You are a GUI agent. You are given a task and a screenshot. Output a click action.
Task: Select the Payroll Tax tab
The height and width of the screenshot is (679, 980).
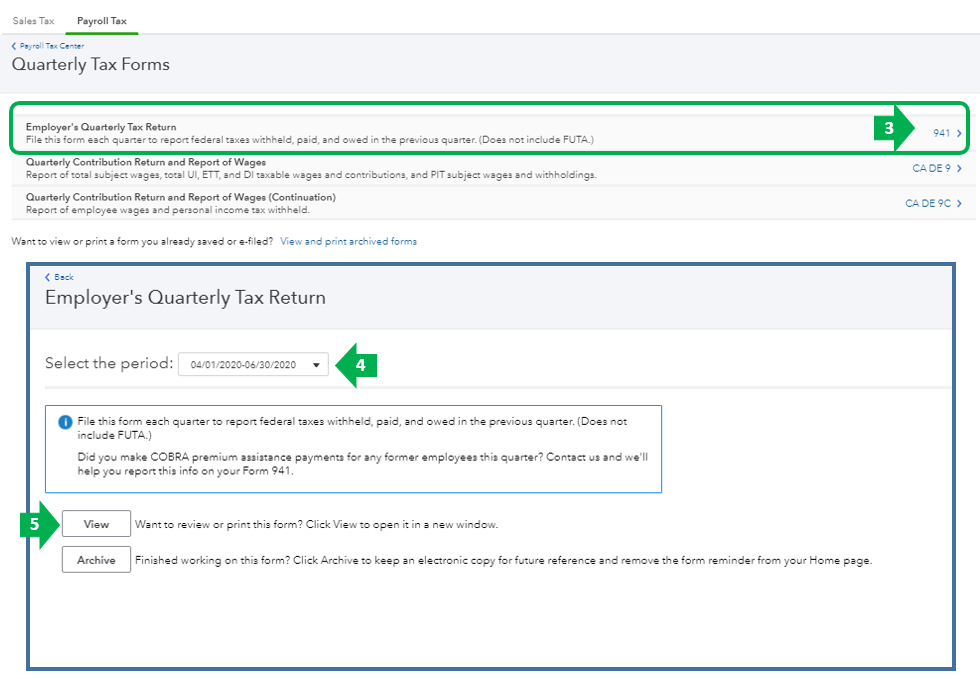101,20
